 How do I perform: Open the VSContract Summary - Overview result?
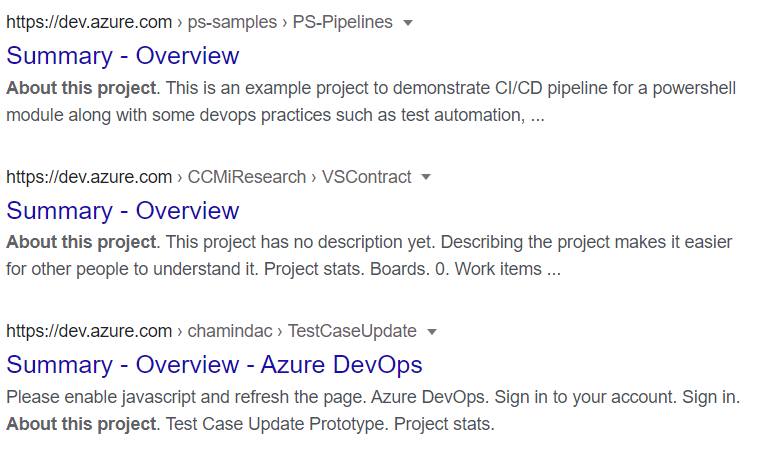(123, 211)
